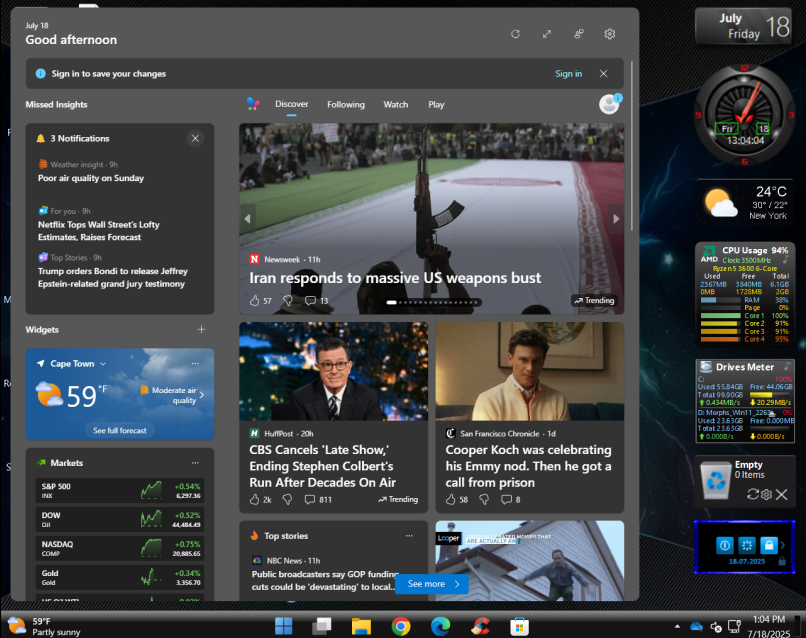Click the lock icon in blue gadget
Viewport: 806px width, 638px height.
click(x=769, y=545)
